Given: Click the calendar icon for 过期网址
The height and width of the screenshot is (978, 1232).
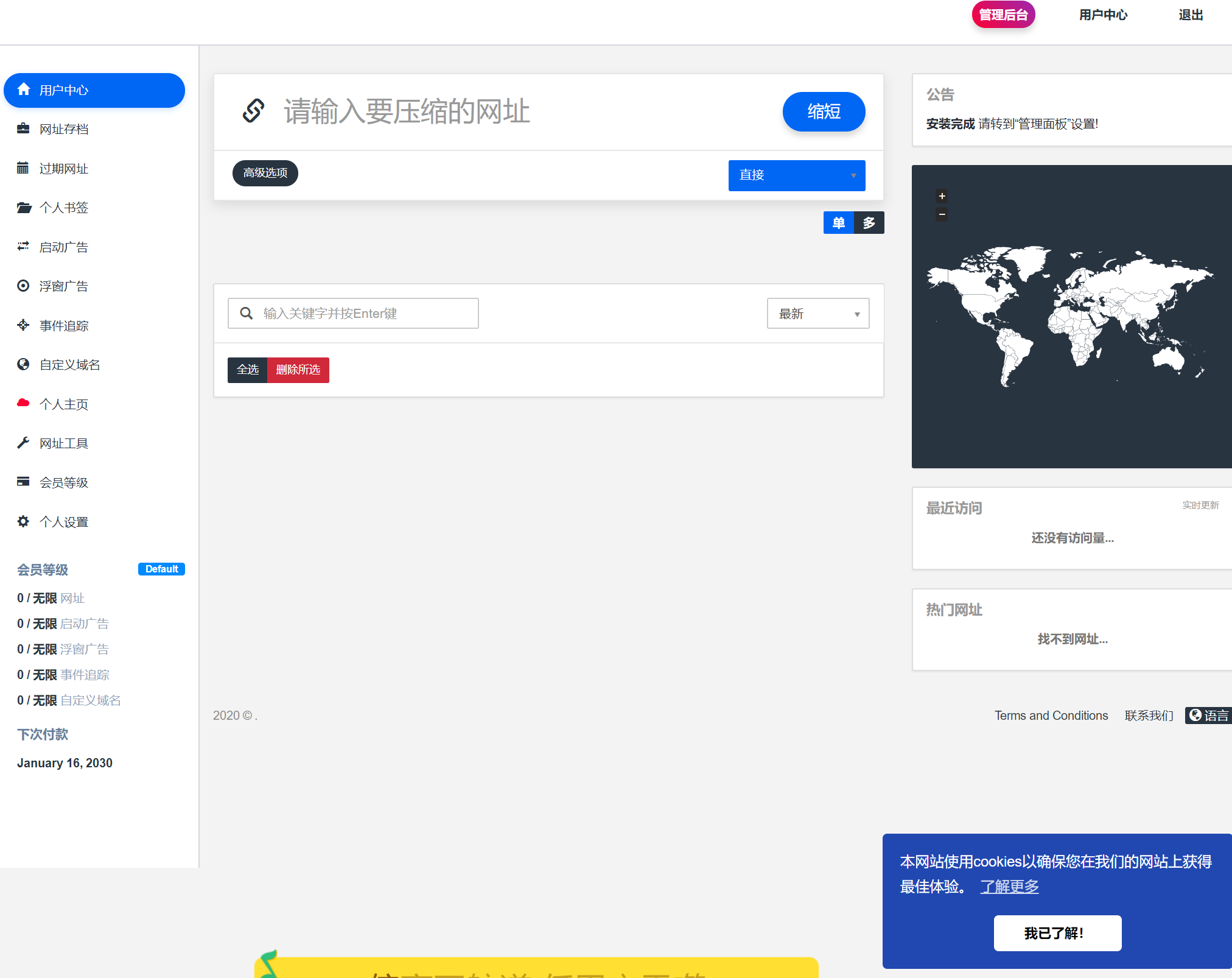Looking at the screenshot, I should coord(23,168).
